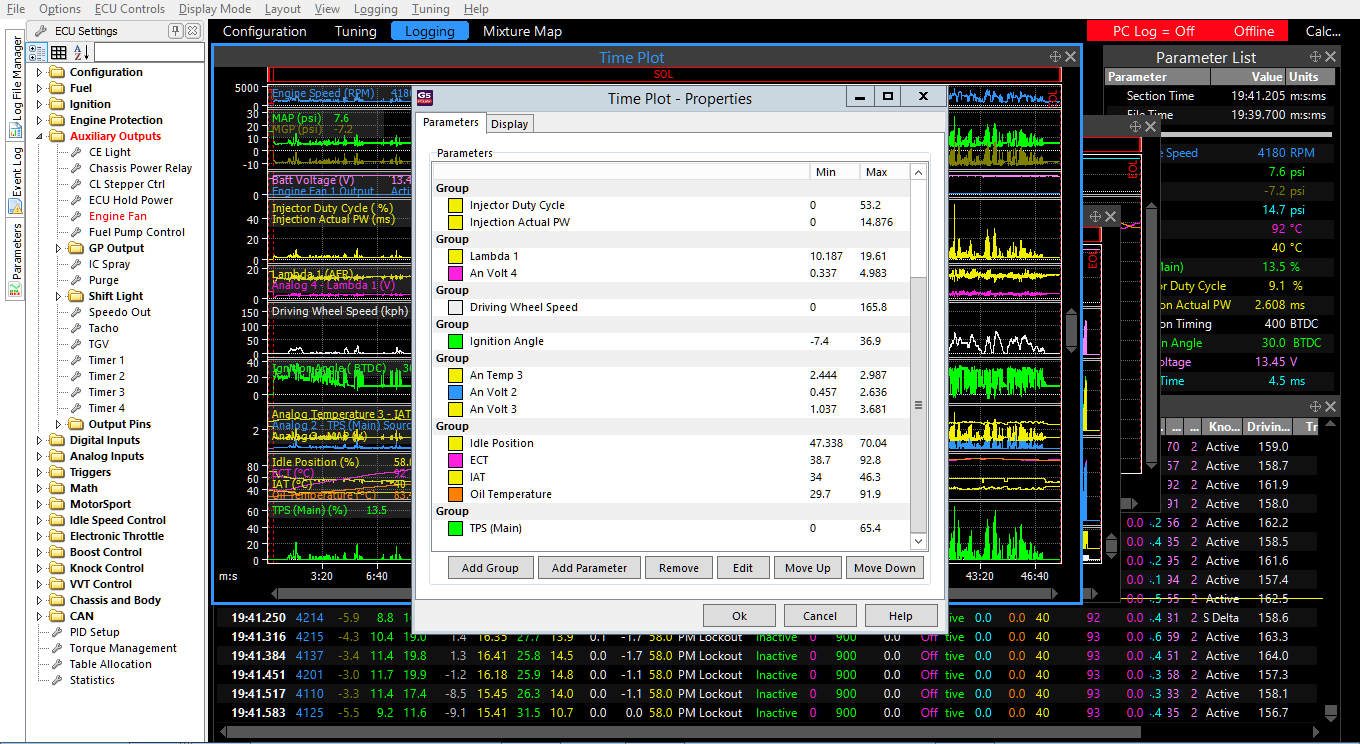The width and height of the screenshot is (1360, 744).
Task: Click the Edit button
Action: tap(743, 568)
